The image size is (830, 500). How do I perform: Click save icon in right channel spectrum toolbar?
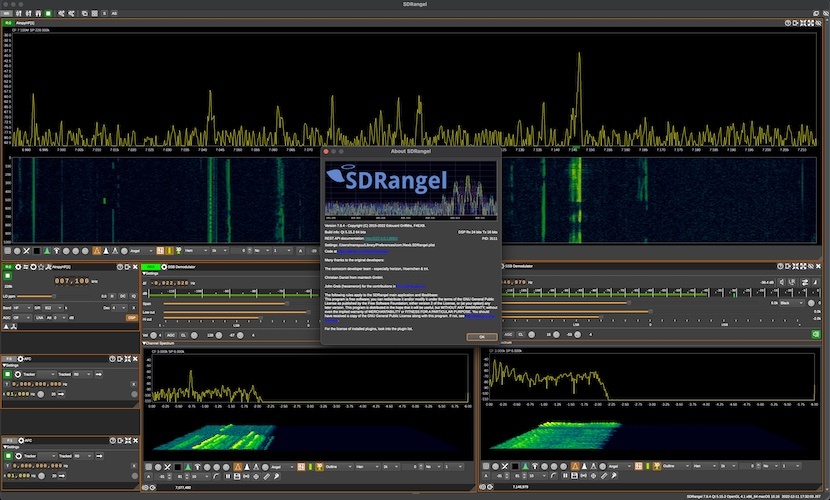pos(574,476)
